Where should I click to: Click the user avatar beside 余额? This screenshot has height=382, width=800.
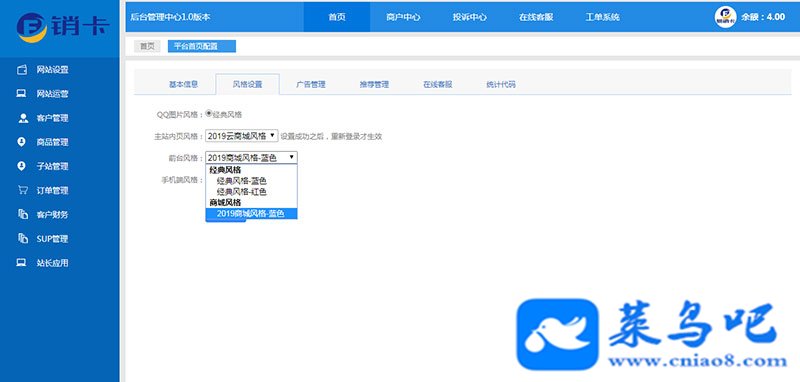tap(725, 17)
